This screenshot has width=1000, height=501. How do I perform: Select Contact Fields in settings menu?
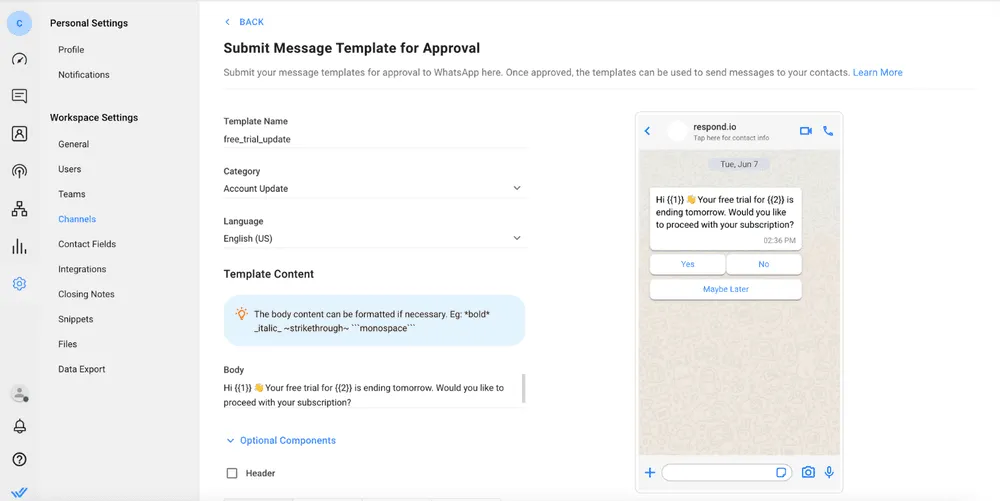pos(87,244)
